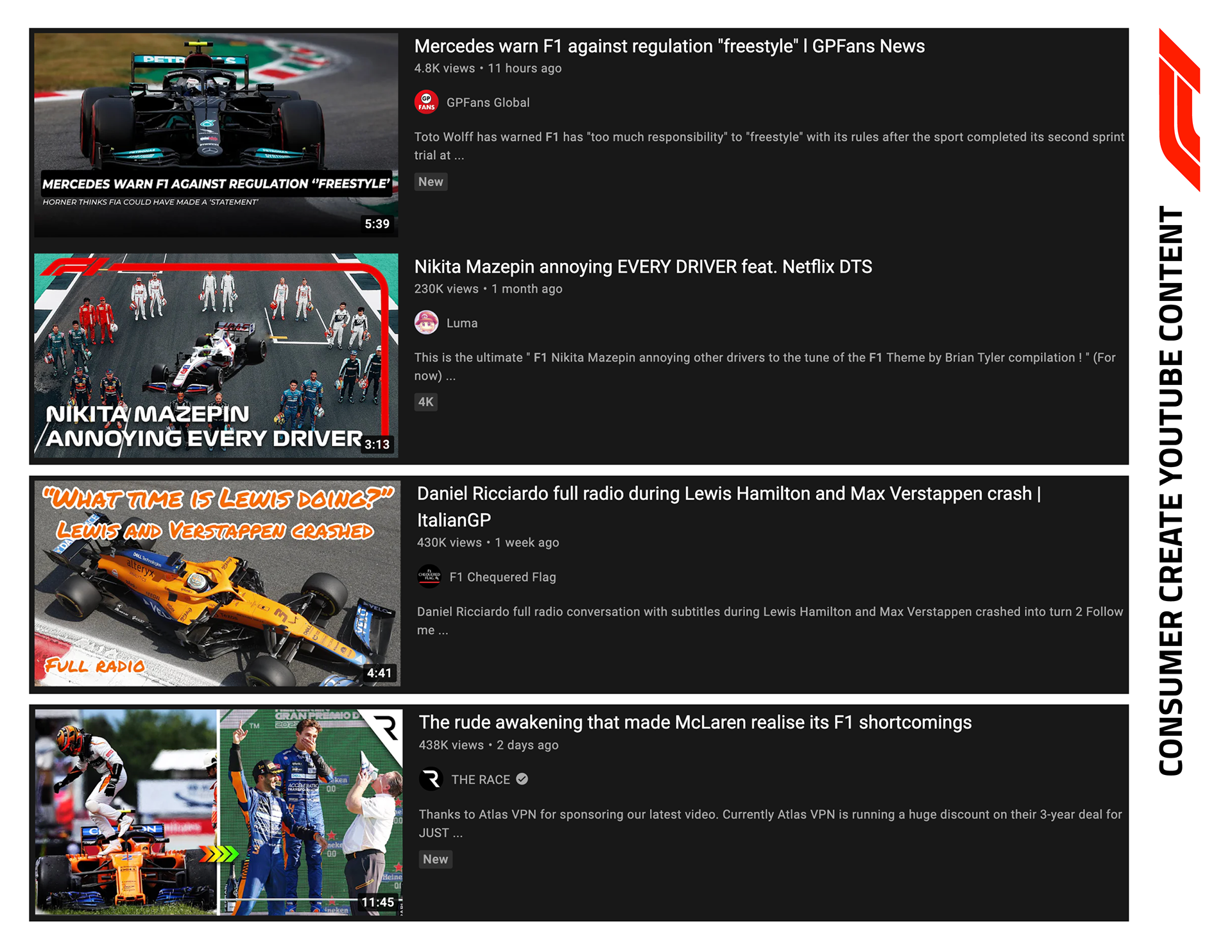Open title 'Mercedes warn F1 against regulation freestyle'
This screenshot has width=1232, height=952.
click(669, 46)
